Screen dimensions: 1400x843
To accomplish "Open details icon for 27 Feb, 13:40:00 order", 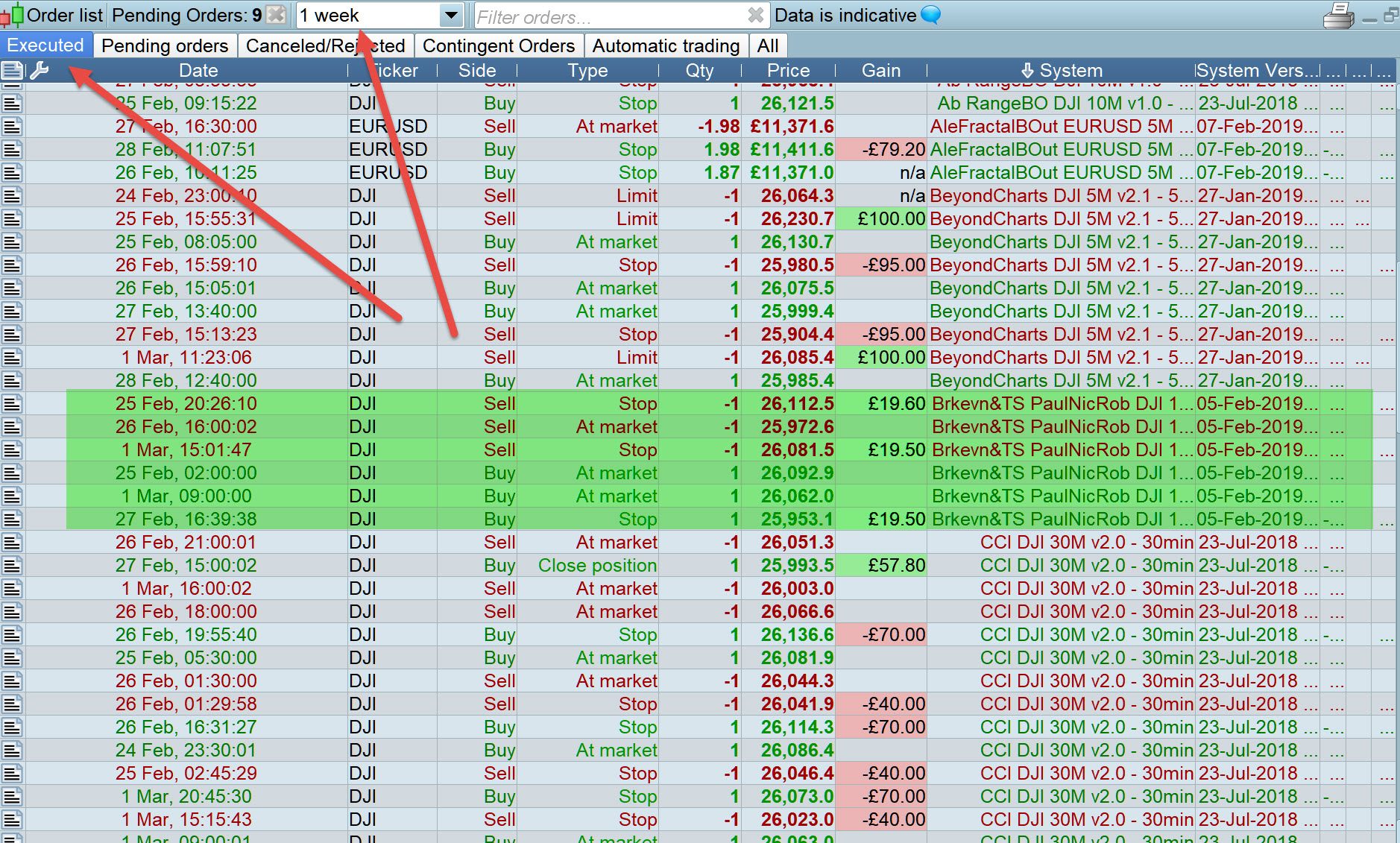I will [12, 311].
